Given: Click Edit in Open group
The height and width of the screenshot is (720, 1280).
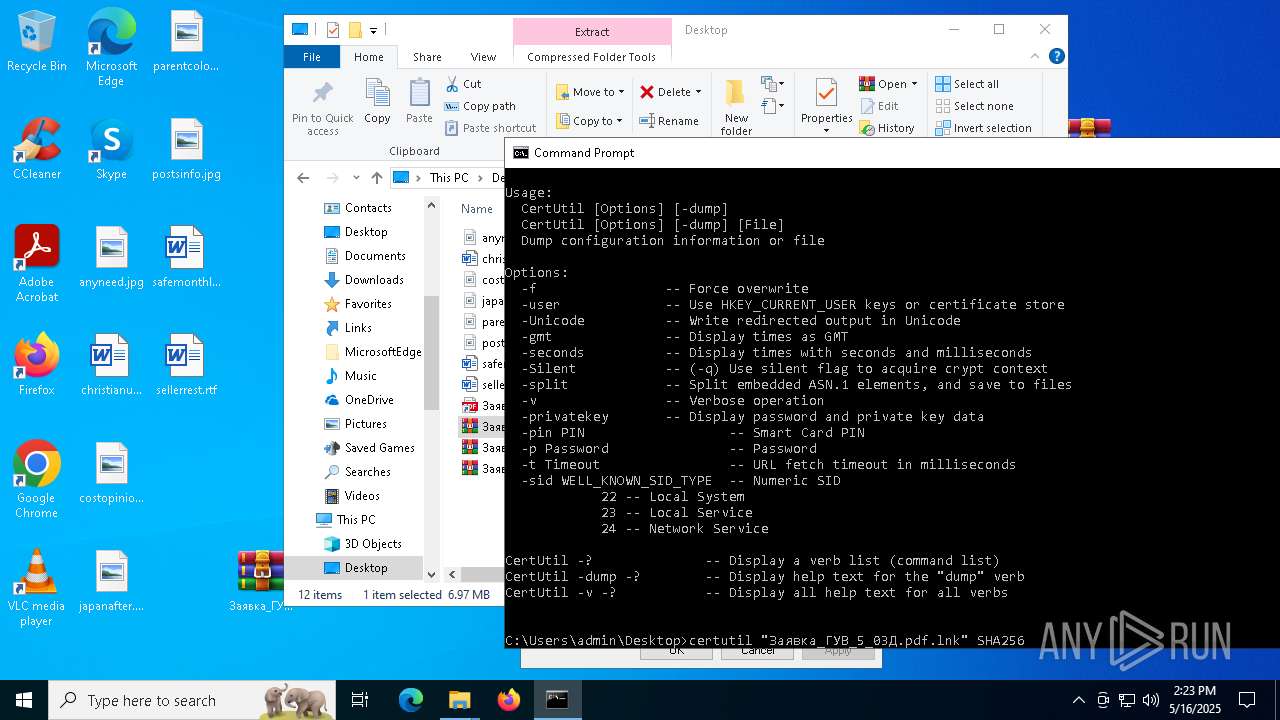Looking at the screenshot, I should (x=879, y=106).
